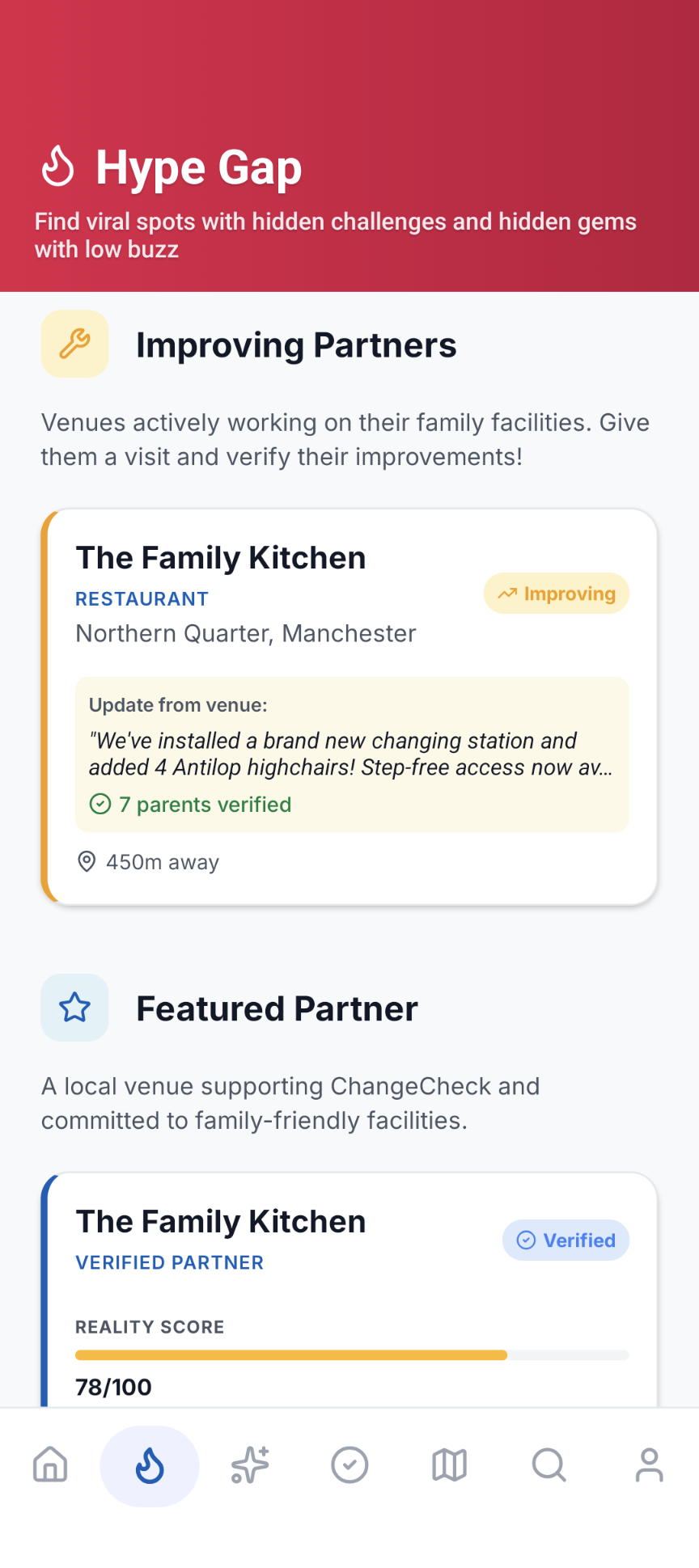
Task: Tap the location pin by 450m away
Action: [x=87, y=861]
